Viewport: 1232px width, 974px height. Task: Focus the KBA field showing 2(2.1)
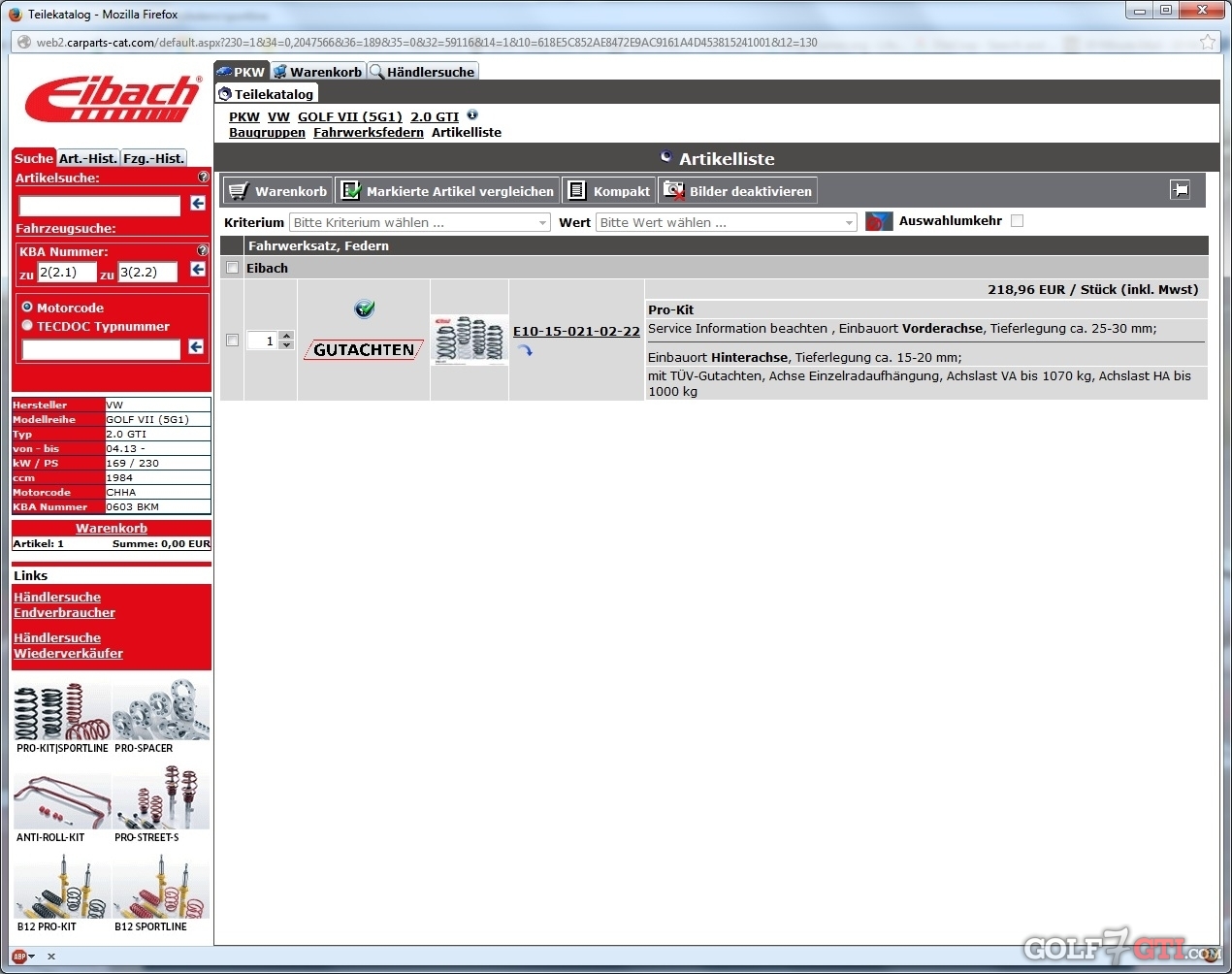coord(67,272)
